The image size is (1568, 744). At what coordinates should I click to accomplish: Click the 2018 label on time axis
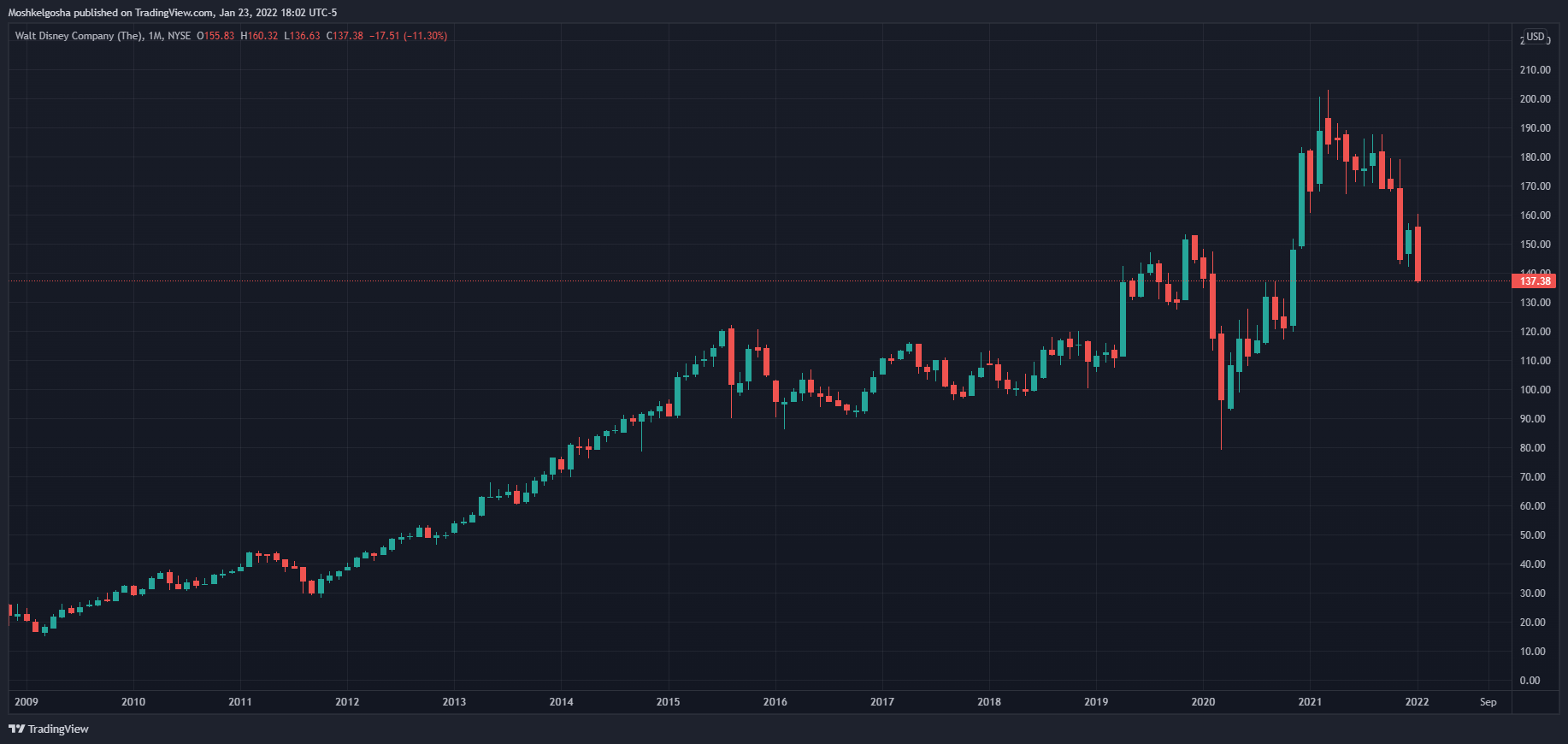(x=989, y=702)
